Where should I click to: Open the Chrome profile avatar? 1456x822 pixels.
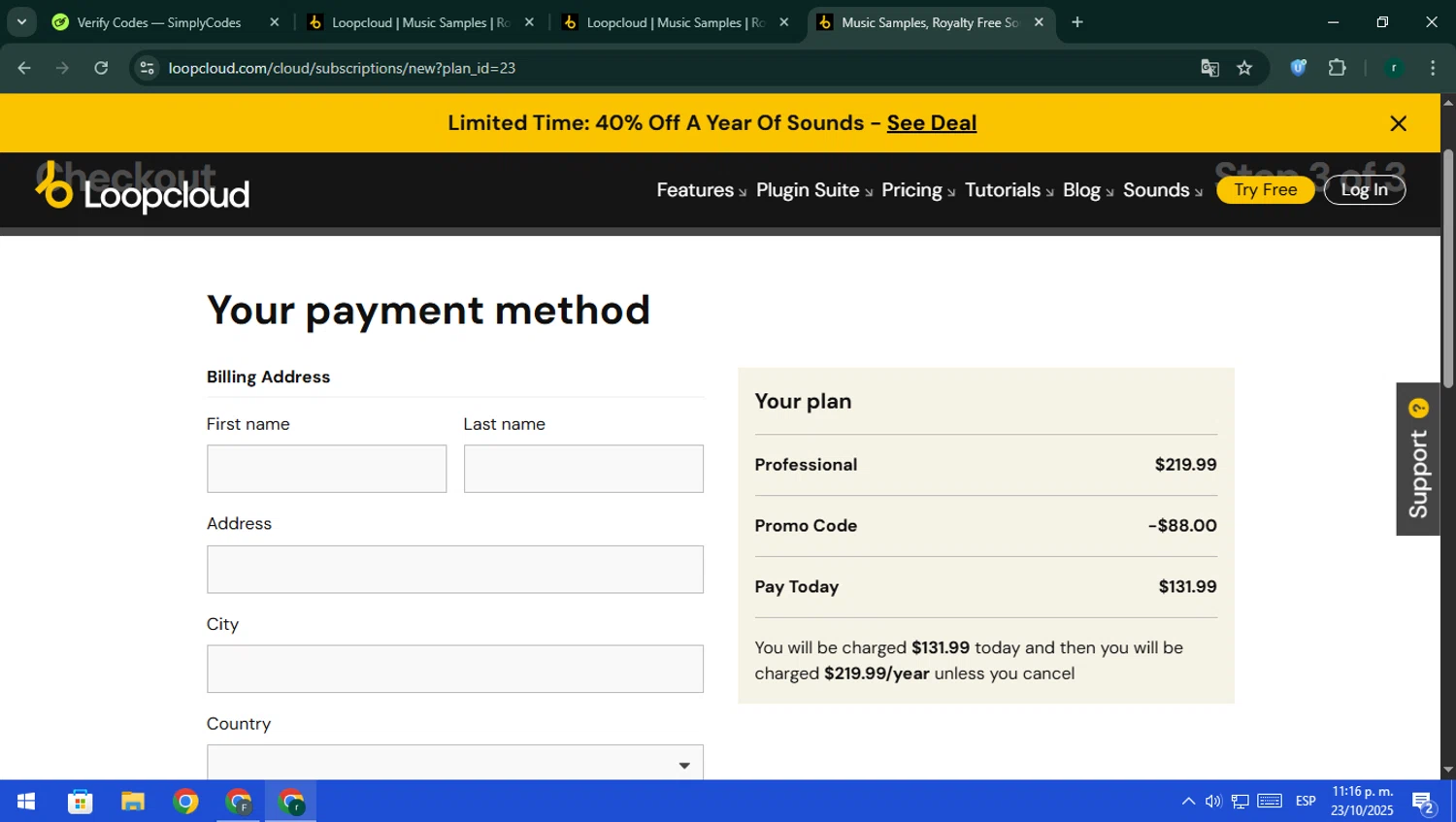[x=1394, y=68]
